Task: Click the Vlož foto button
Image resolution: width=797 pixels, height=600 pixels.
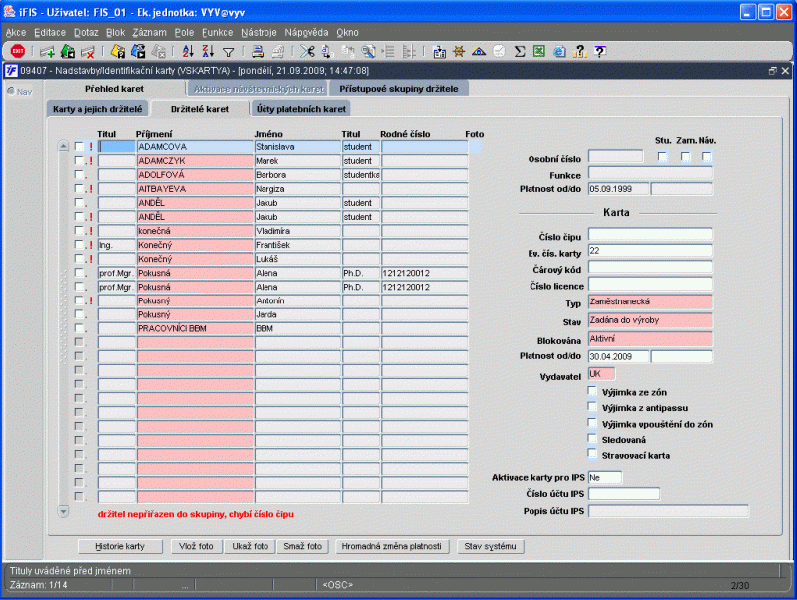Action: click(196, 547)
